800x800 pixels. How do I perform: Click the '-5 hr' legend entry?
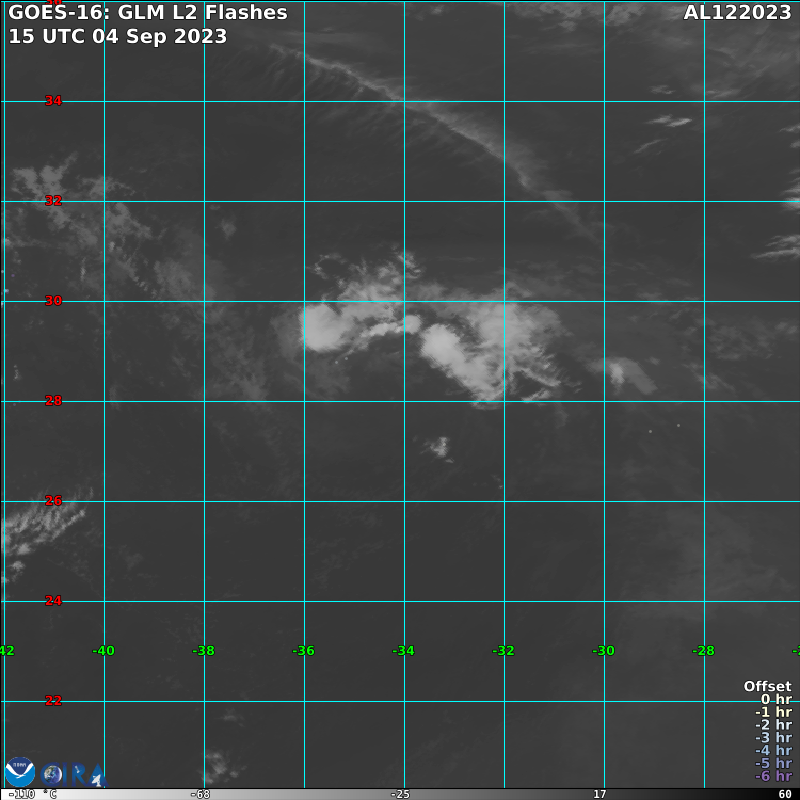[x=773, y=763]
